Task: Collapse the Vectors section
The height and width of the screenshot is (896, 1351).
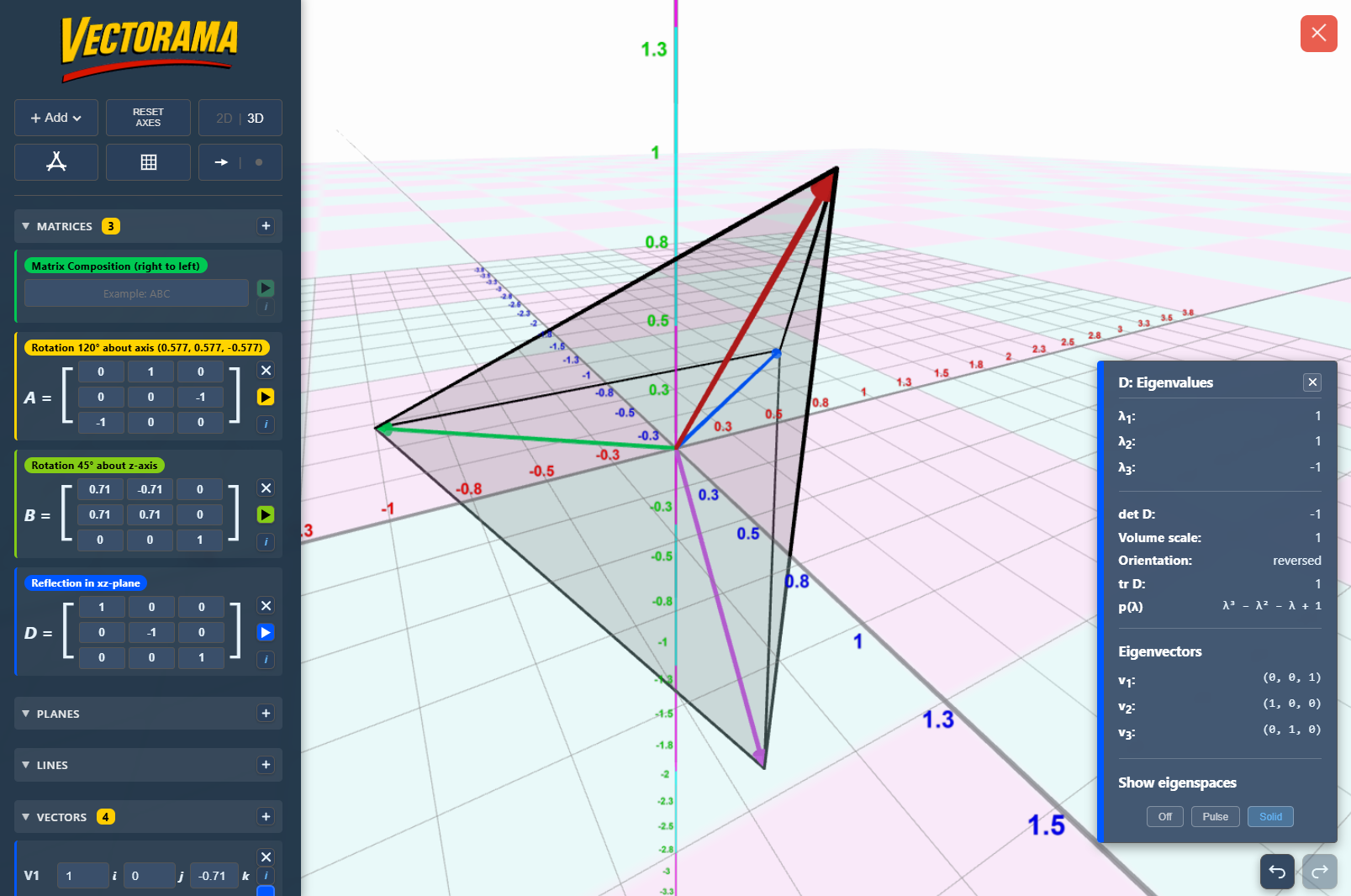Action: 25,817
